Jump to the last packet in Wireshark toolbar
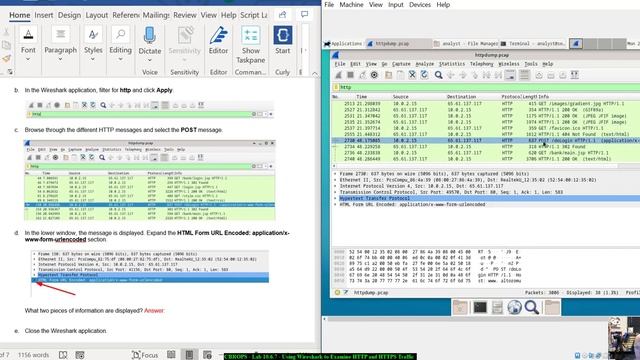The image size is (640, 360). click(498, 75)
